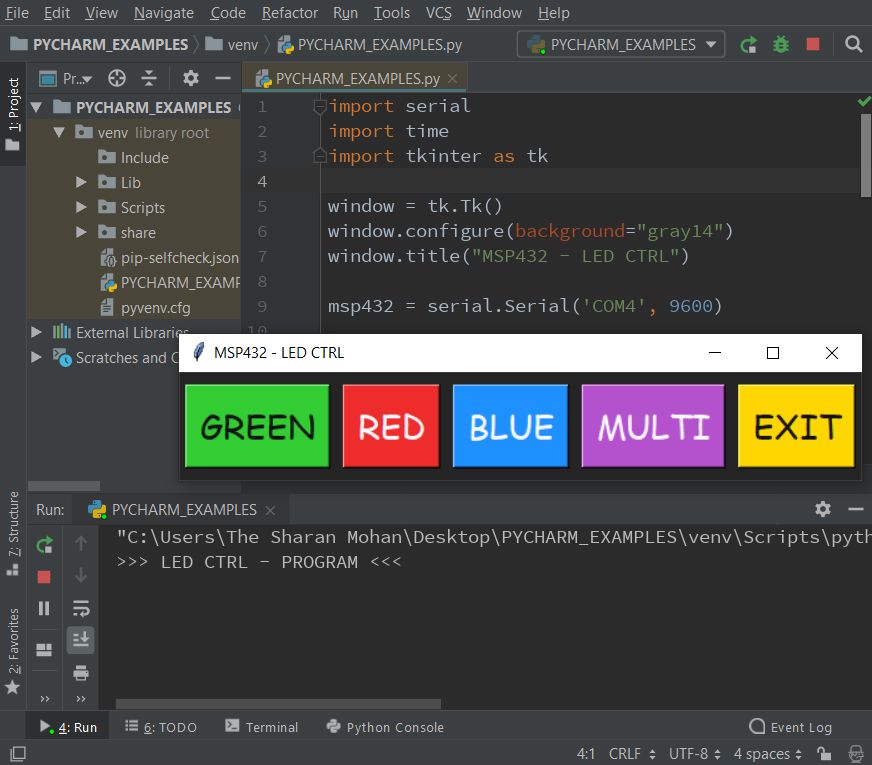Click restore layout icon in Run panel
Screen dimensions: 872x765
[44, 650]
